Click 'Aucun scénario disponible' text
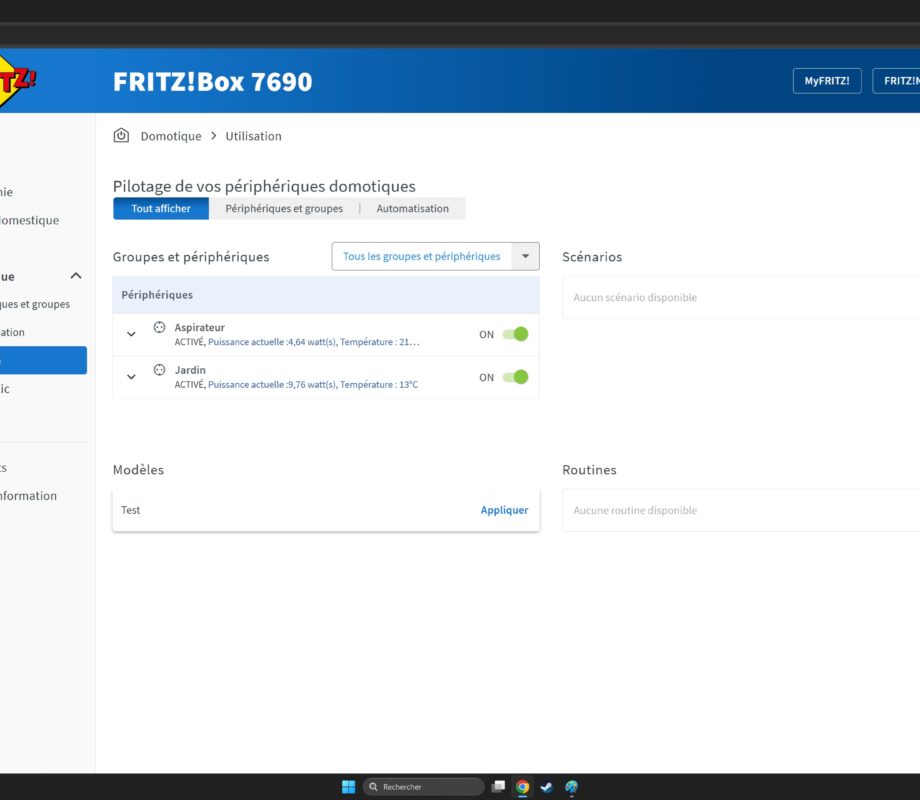The height and width of the screenshot is (800, 920). [x=635, y=298]
